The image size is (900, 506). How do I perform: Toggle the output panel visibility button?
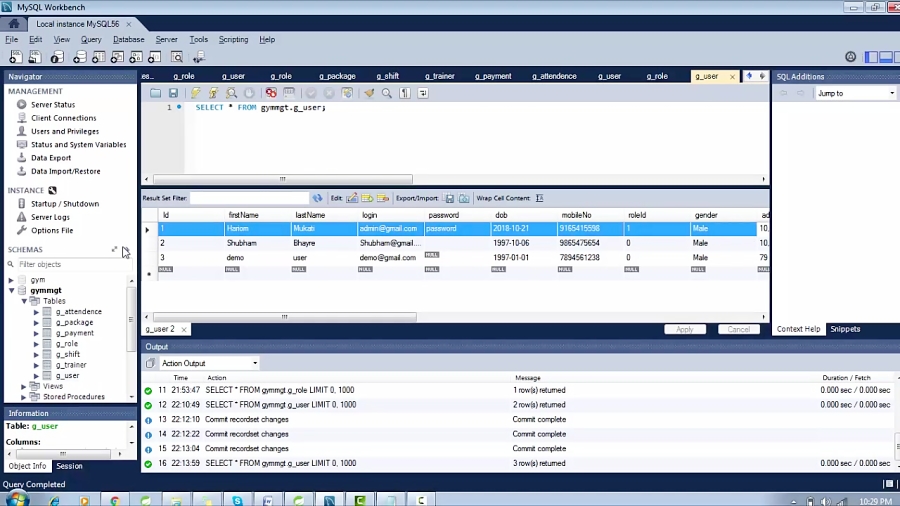pos(886,57)
